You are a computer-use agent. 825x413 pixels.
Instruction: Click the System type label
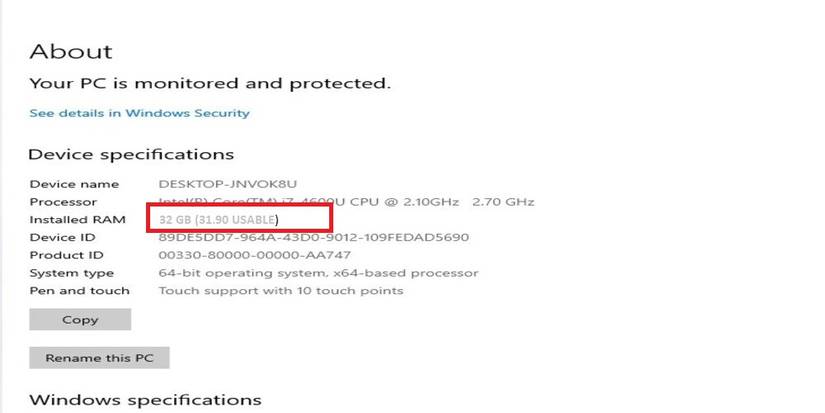point(71,273)
